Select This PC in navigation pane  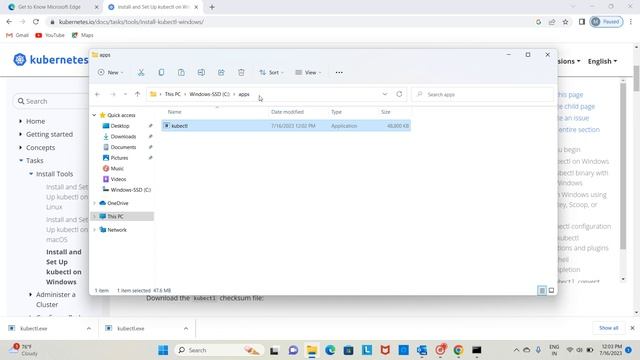[x=122, y=216]
